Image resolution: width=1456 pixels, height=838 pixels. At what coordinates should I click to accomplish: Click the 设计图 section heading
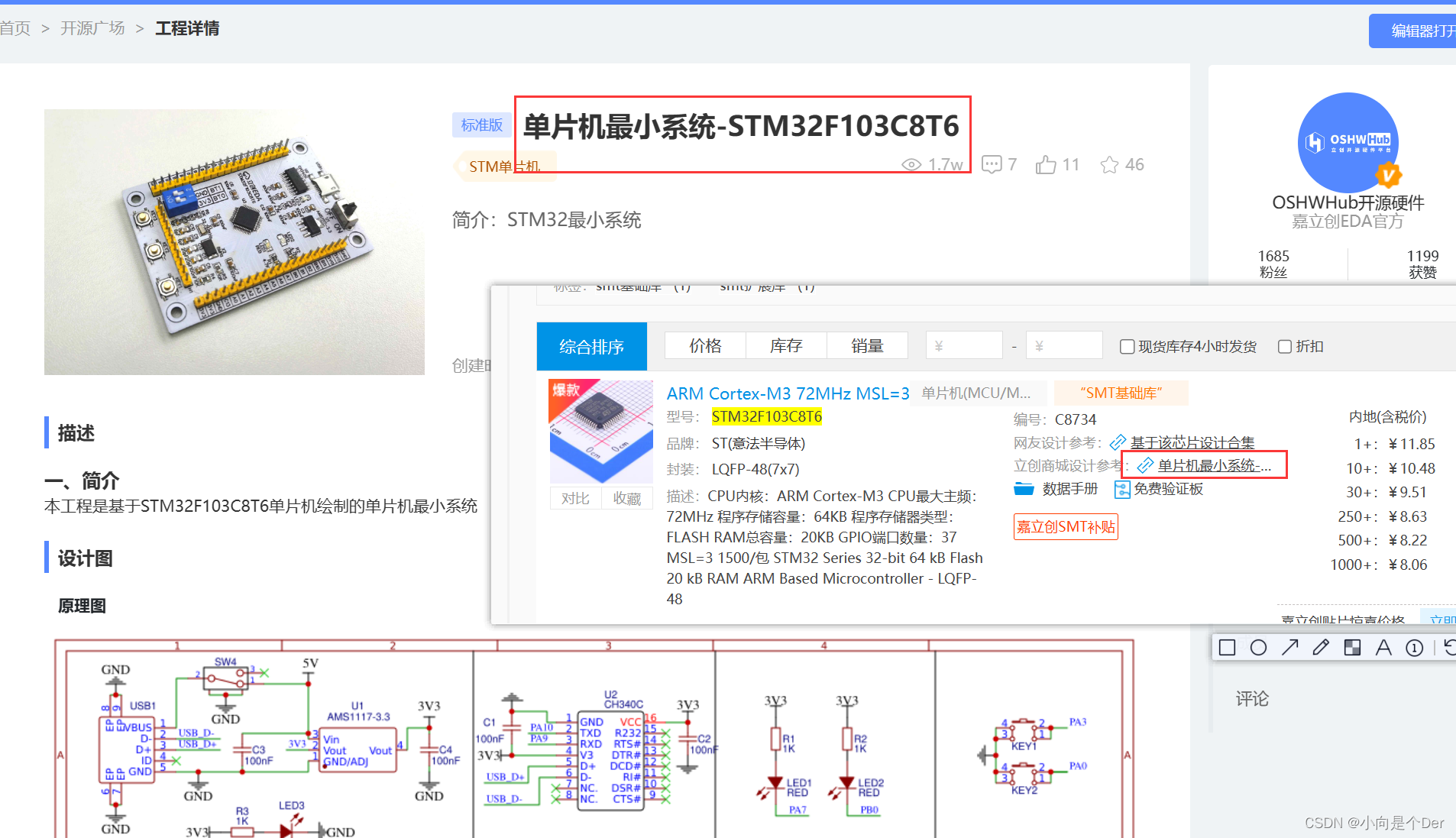tap(86, 558)
